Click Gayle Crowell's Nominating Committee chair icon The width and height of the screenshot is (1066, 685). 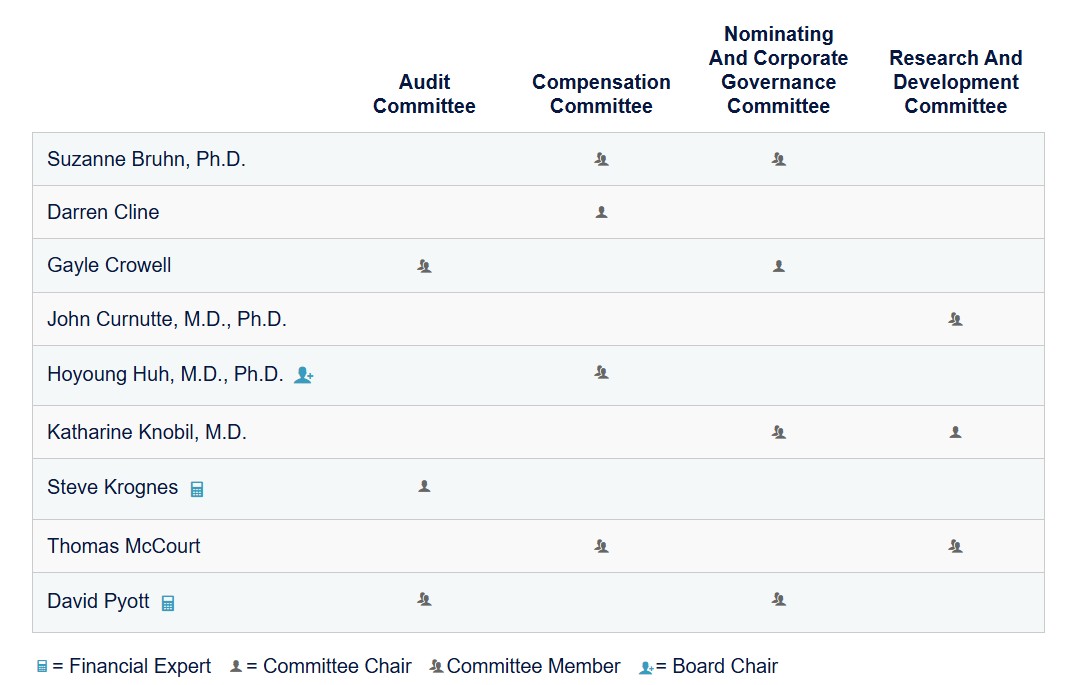779,266
